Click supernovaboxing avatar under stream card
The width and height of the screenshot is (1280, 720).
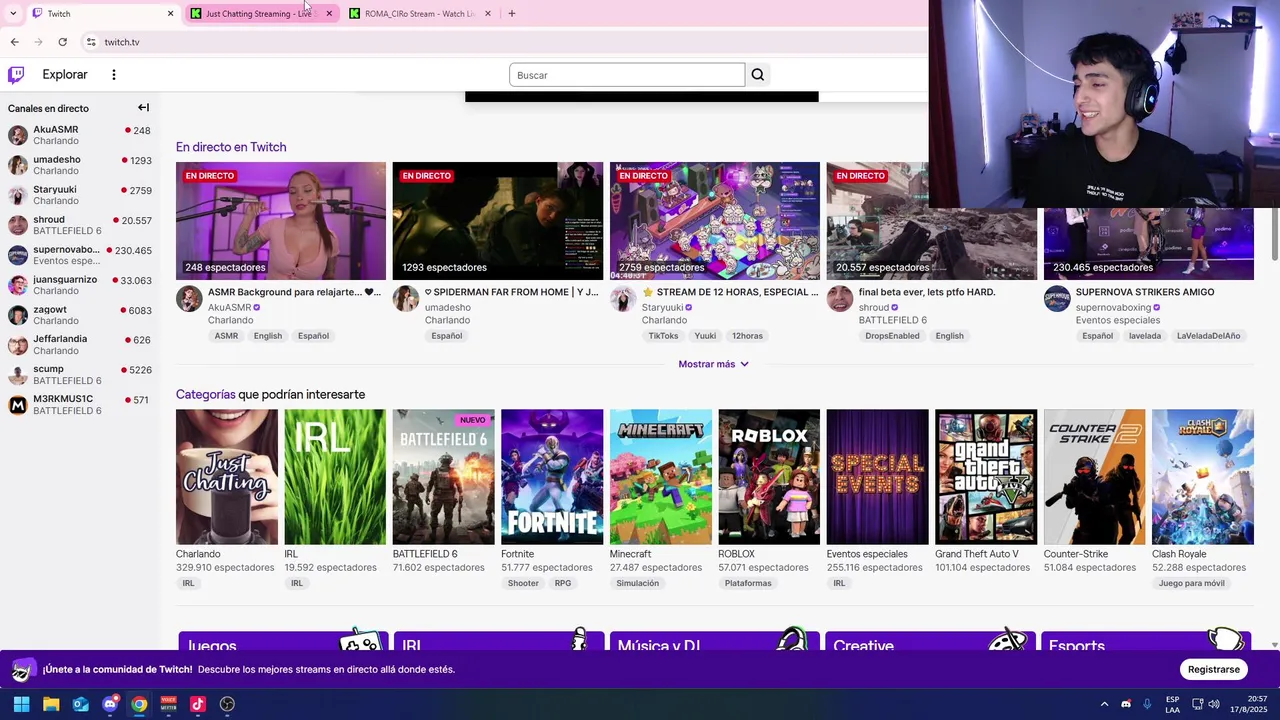tap(1057, 298)
